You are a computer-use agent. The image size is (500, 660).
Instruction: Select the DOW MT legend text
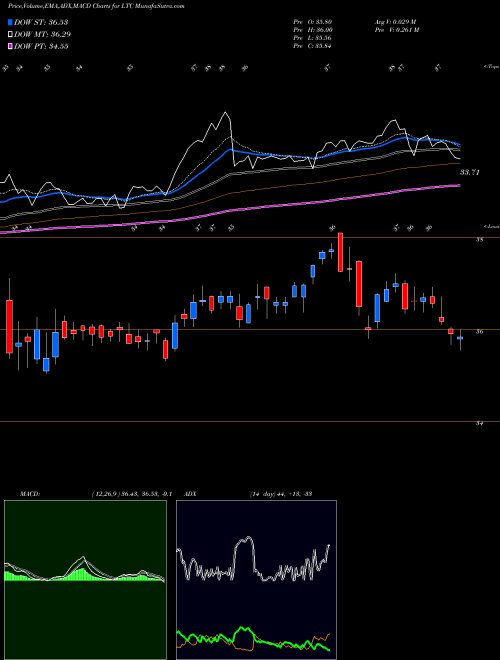(x=43, y=34)
